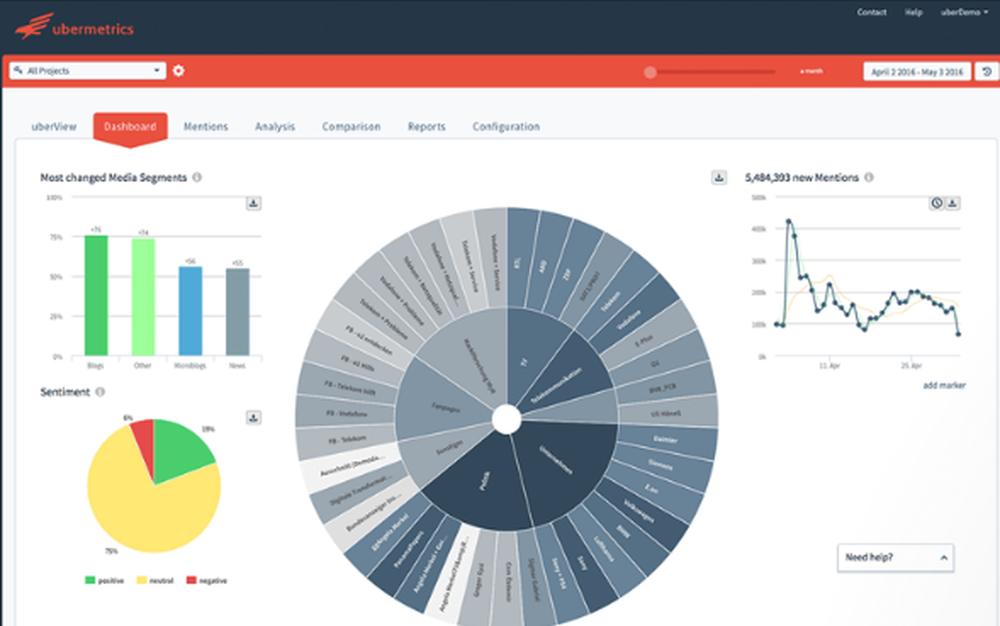Viewport: 1000px width, 626px height.
Task: Click the BMW outer segment
Action: (x=624, y=530)
